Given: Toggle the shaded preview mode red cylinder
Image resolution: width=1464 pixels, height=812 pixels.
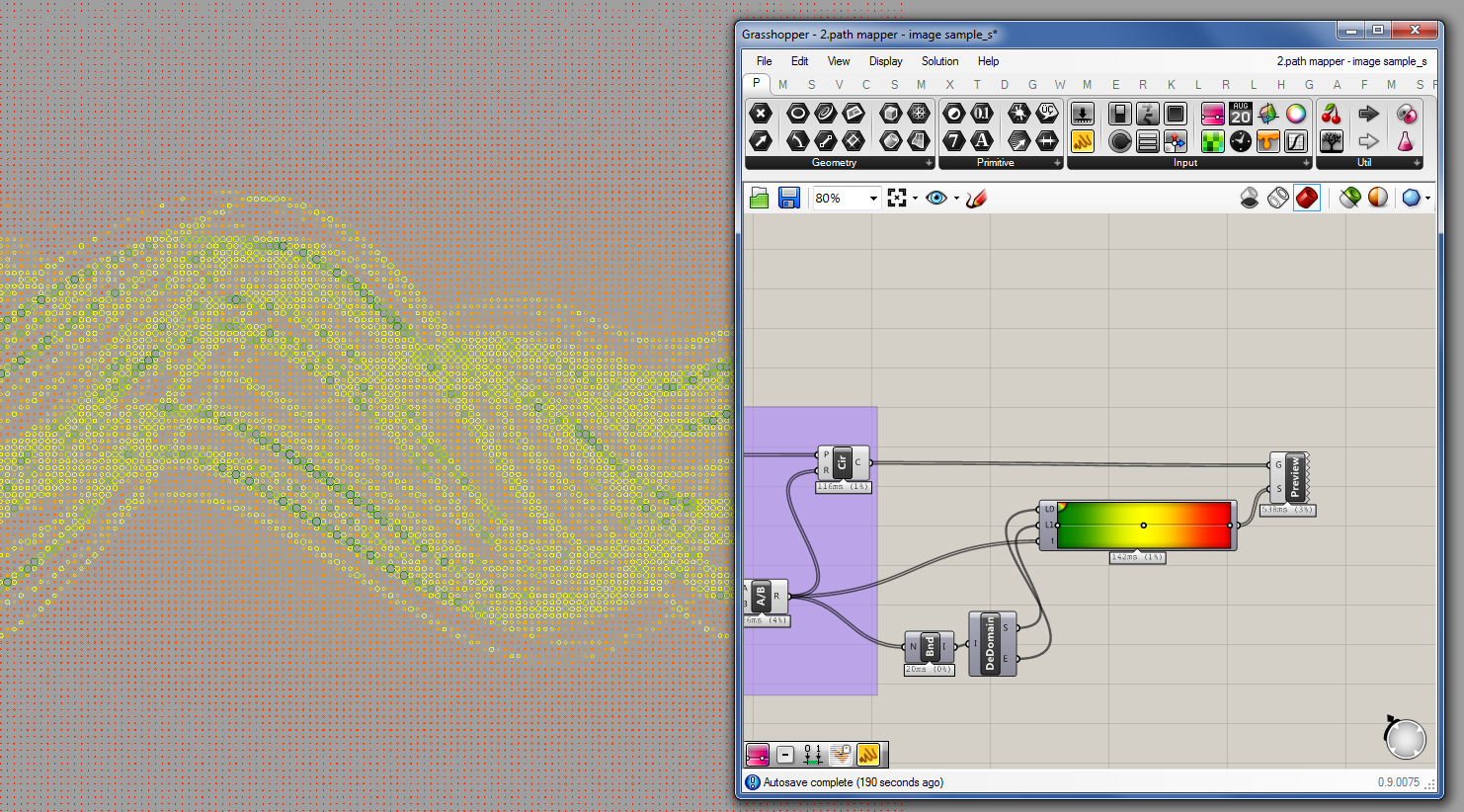Looking at the screenshot, I should click(1307, 199).
